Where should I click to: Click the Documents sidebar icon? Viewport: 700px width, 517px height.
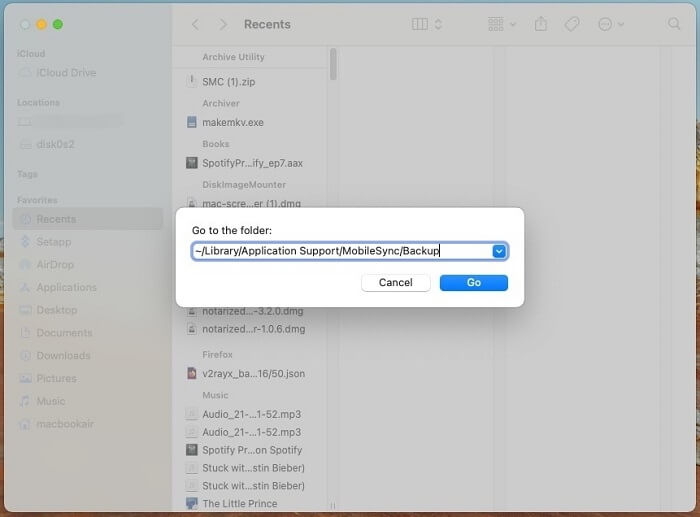click(x=25, y=333)
